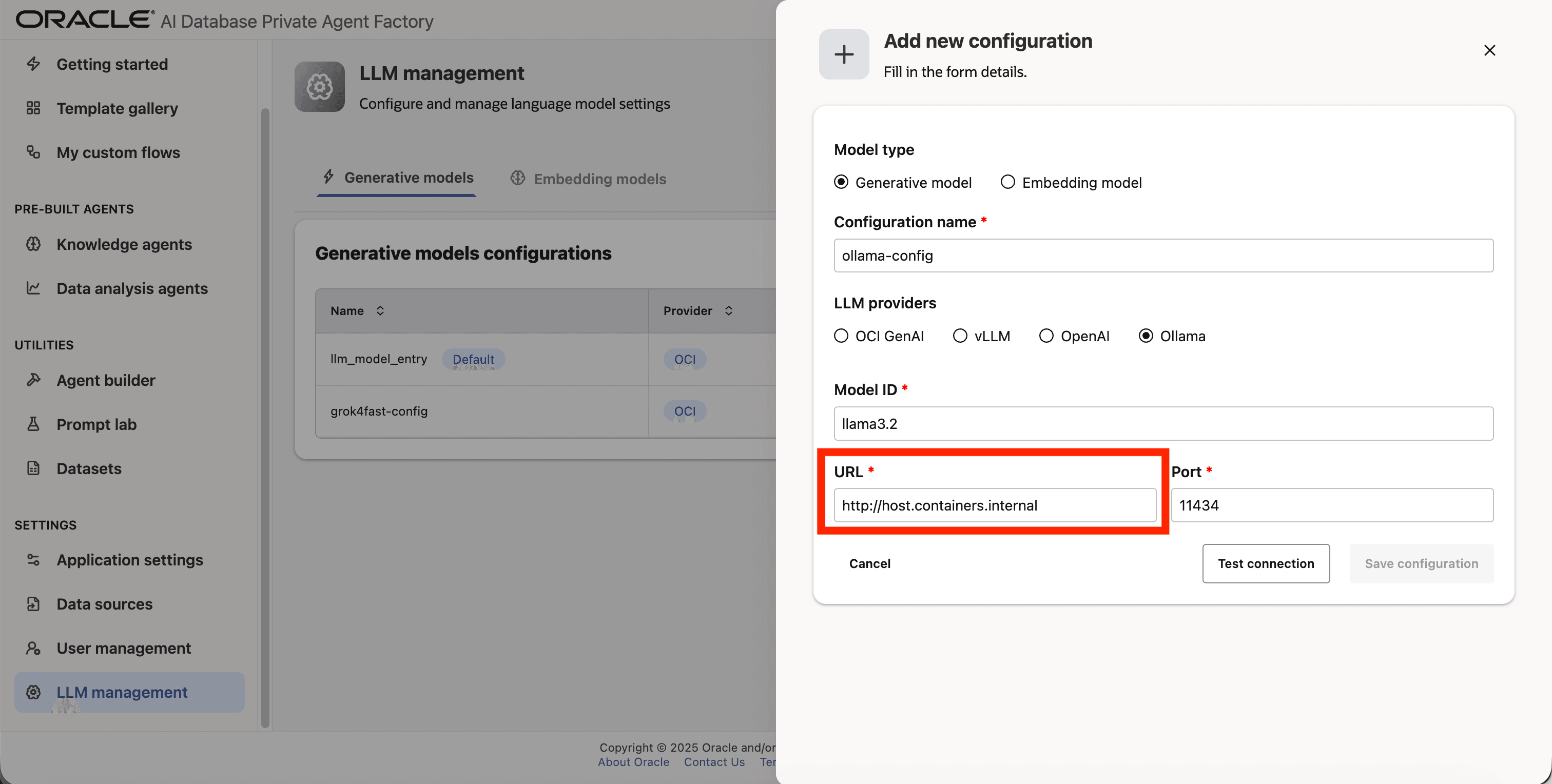Choose the OCI GenAI provider option
Image resolution: width=1552 pixels, height=784 pixels.
841,336
